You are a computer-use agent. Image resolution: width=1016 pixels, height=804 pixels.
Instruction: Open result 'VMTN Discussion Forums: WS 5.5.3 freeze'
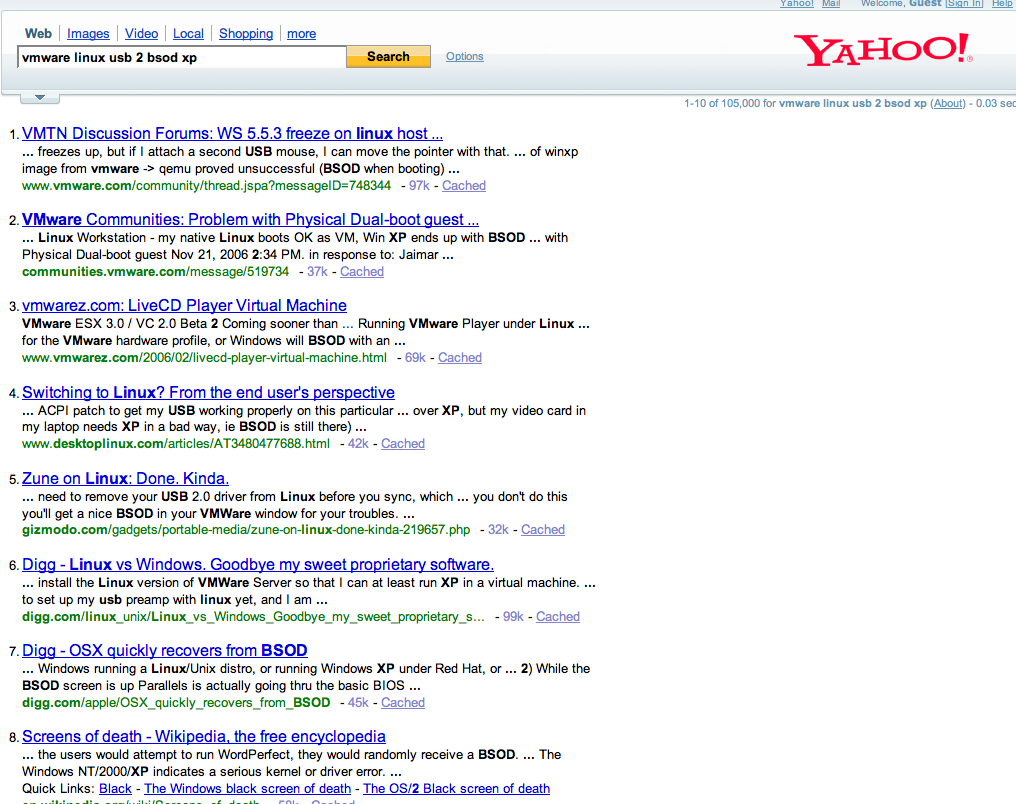[x=233, y=133]
